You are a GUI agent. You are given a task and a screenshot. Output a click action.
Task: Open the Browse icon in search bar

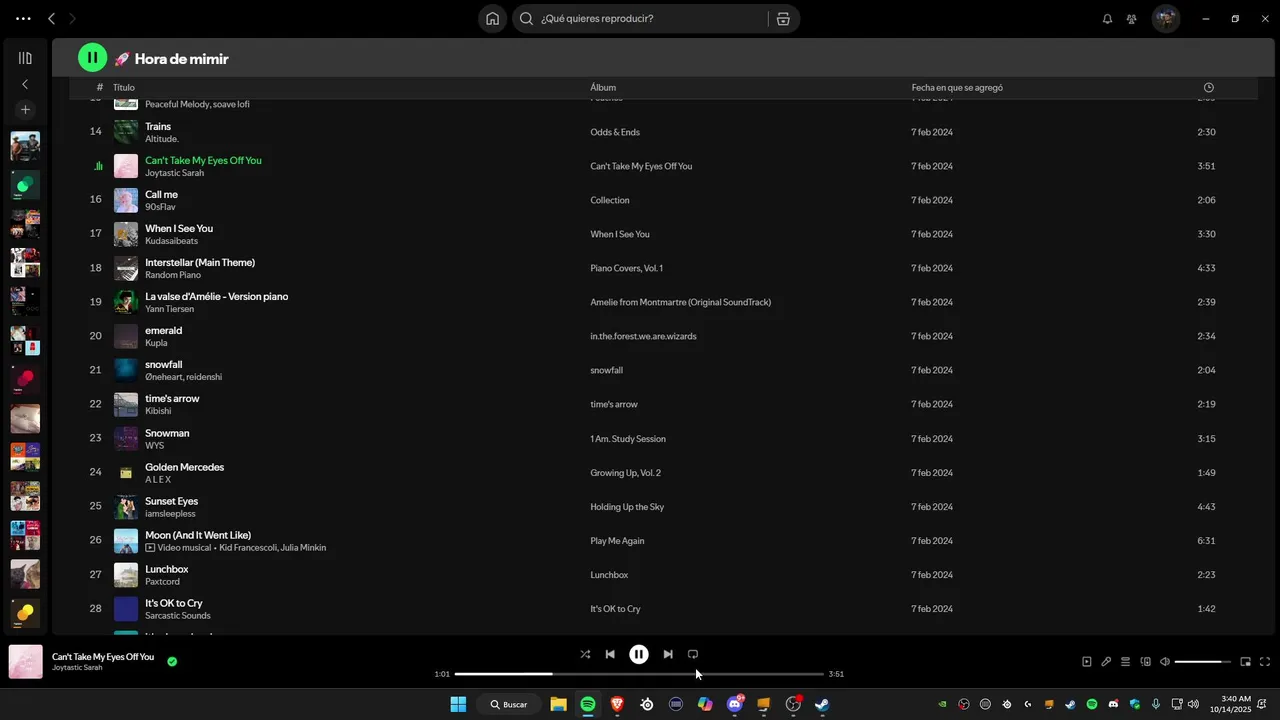(783, 19)
